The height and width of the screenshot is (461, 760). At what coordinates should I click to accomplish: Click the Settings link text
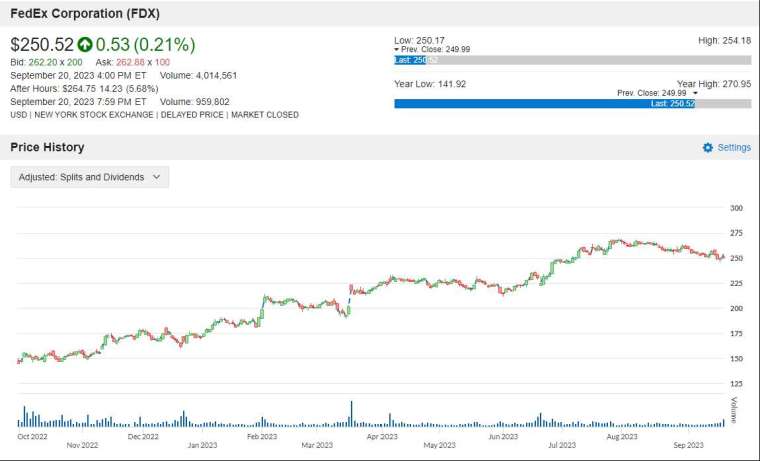[734, 147]
